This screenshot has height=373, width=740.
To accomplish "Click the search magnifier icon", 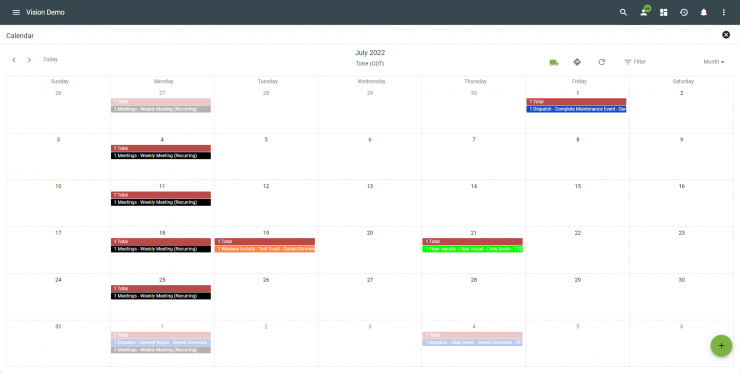I will (623, 12).
